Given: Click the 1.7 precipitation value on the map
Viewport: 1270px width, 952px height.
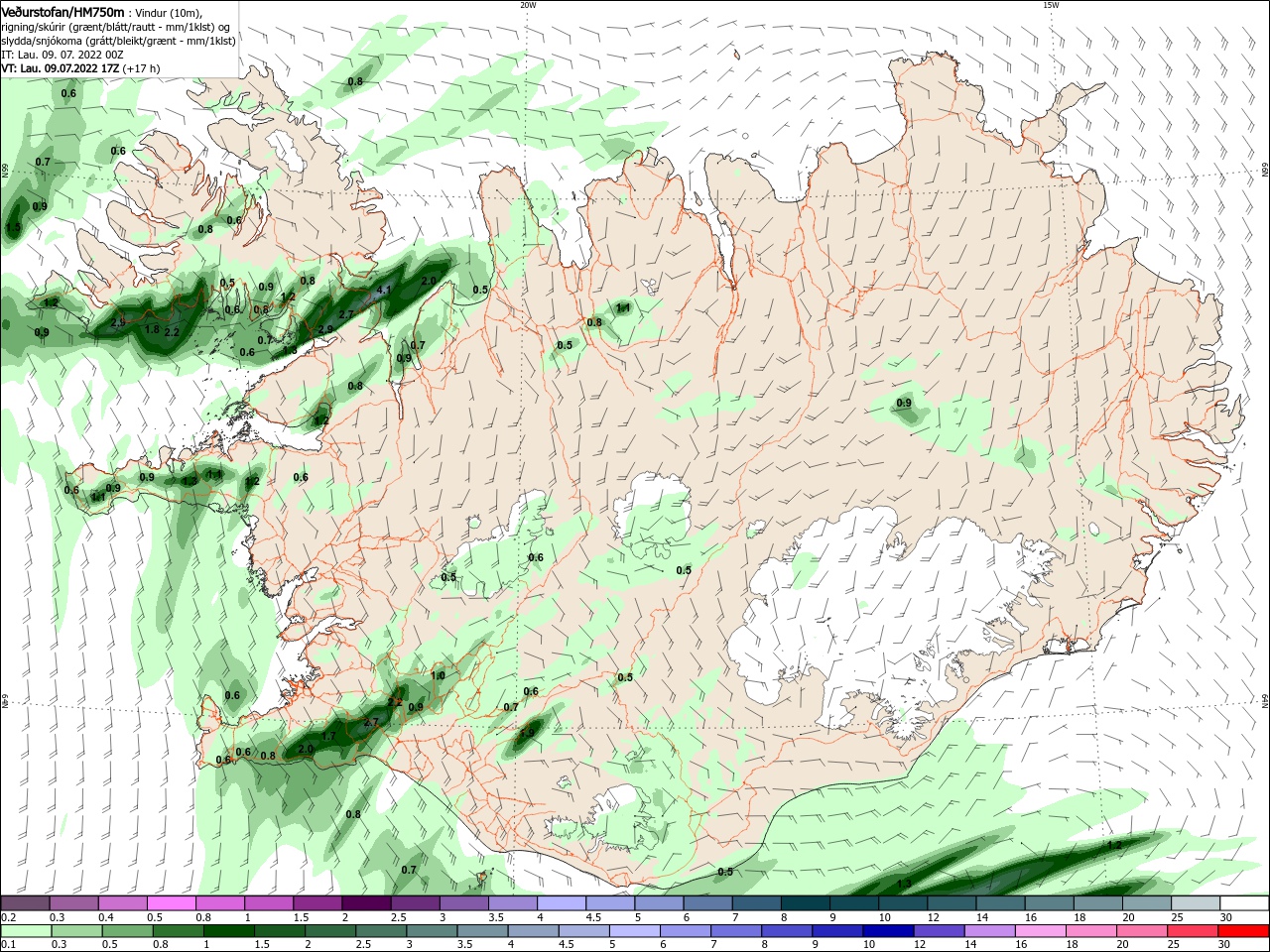Looking at the screenshot, I should coord(328,737).
